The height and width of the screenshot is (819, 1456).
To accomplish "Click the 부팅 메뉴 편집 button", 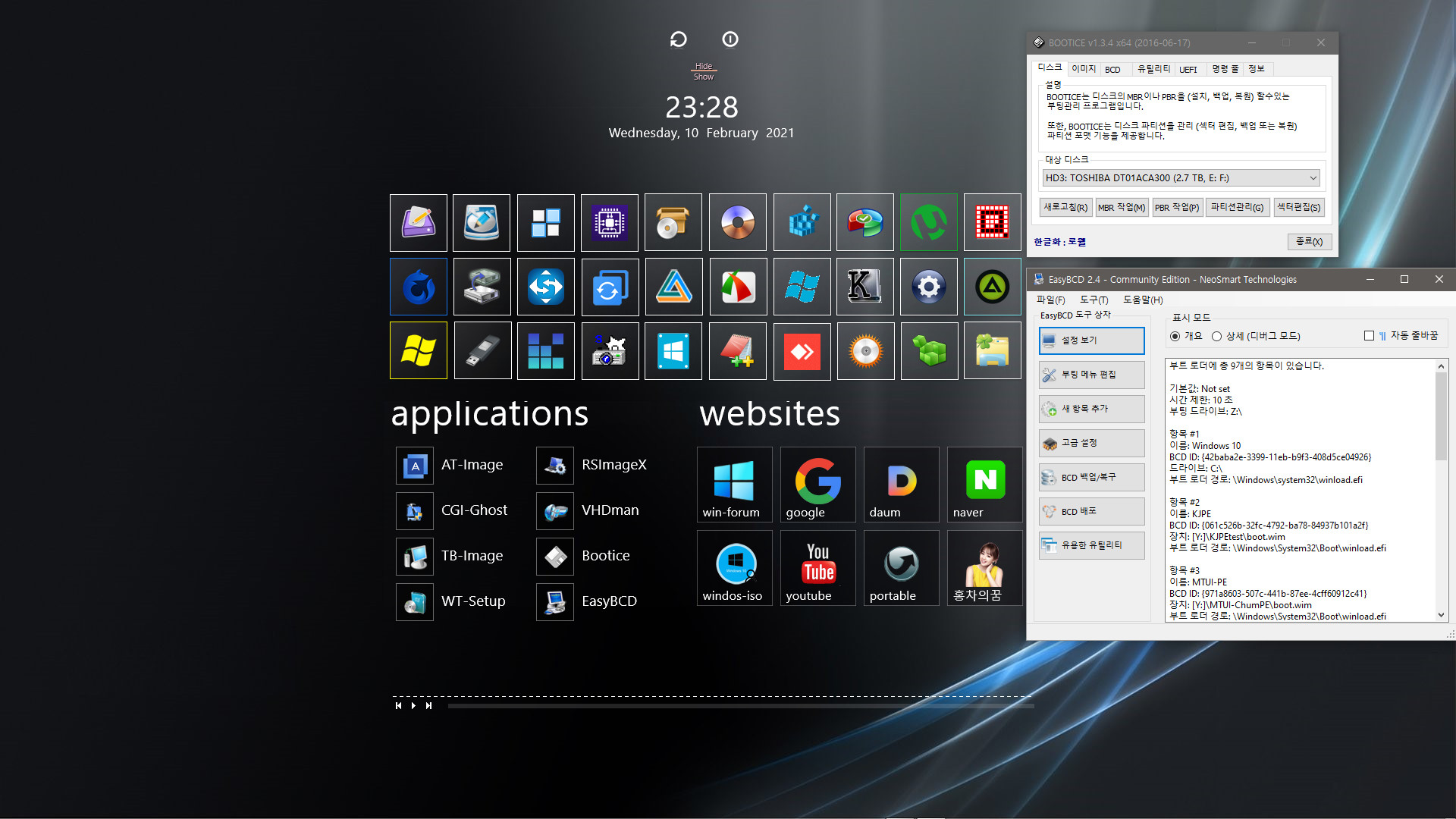I will point(1091,375).
